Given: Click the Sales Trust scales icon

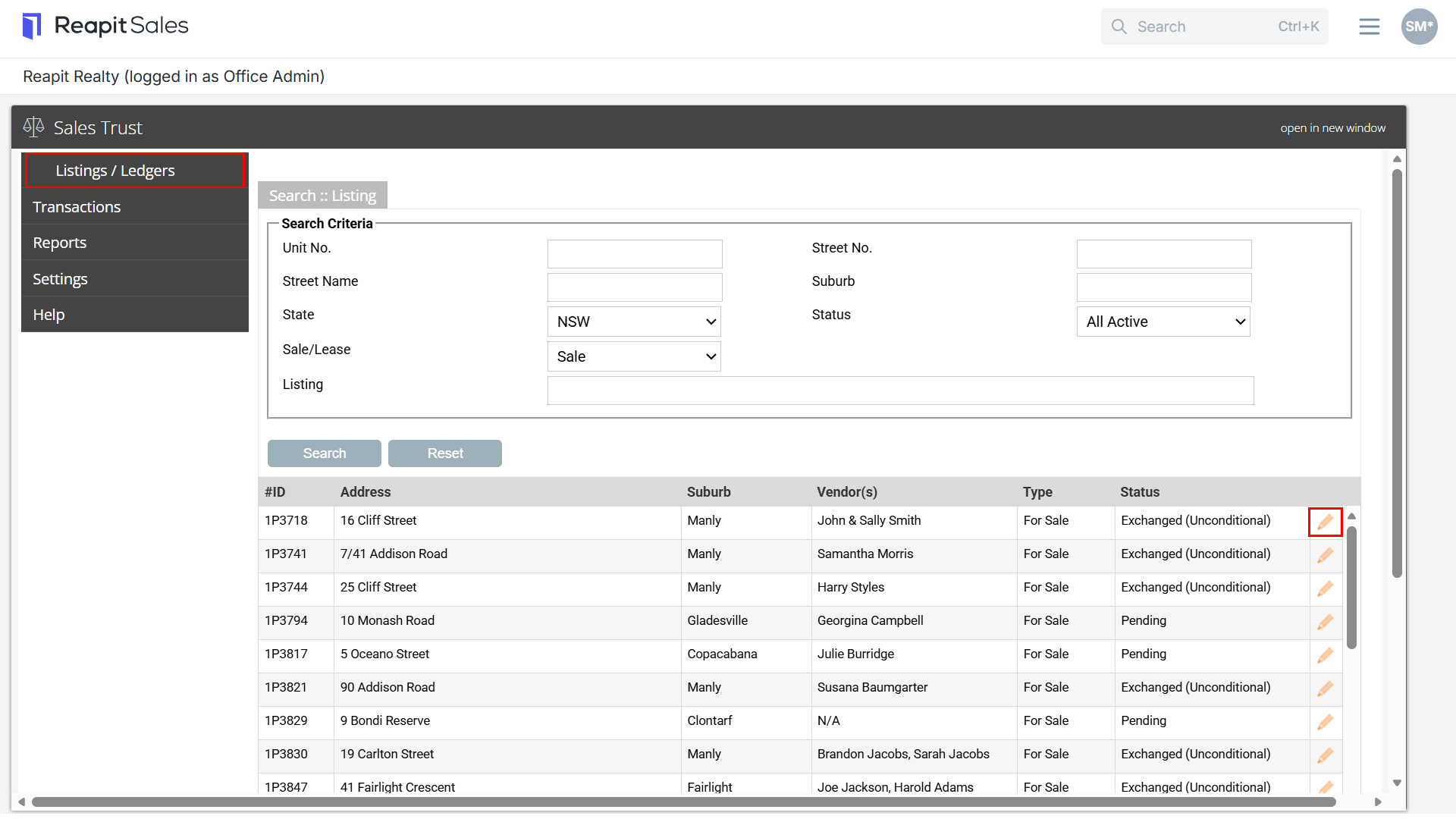Looking at the screenshot, I should tap(33, 127).
